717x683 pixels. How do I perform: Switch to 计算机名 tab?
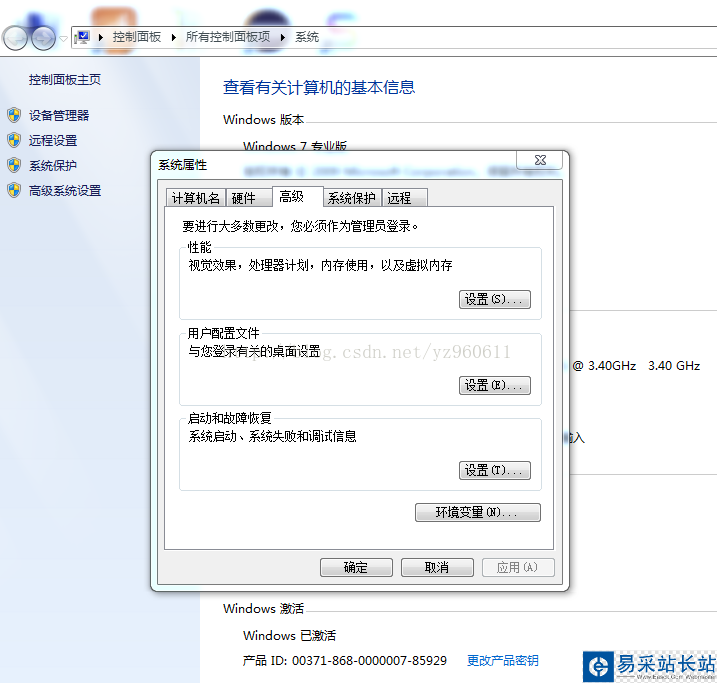pyautogui.click(x=196, y=198)
